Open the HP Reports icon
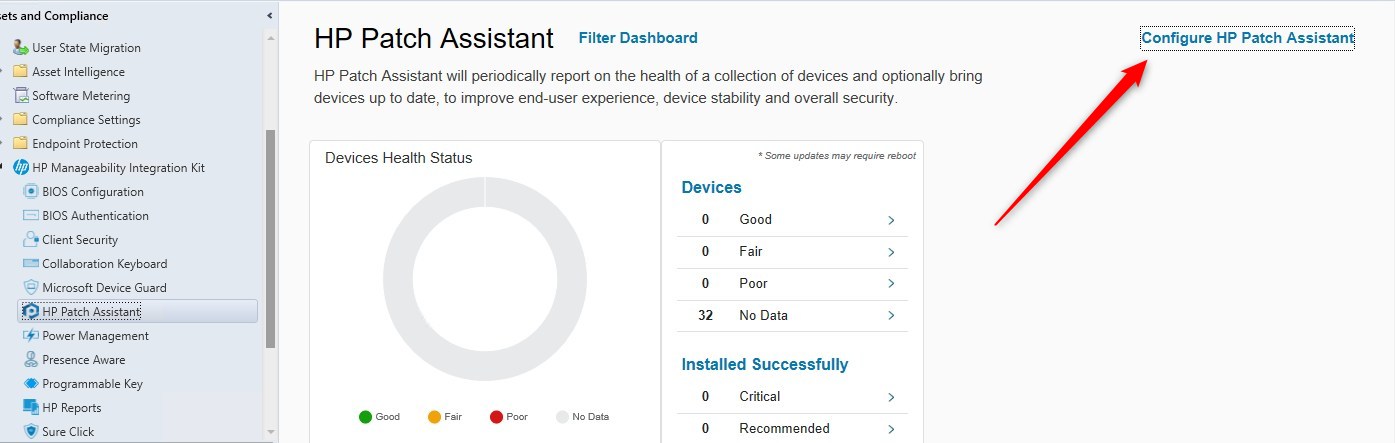This screenshot has width=1395, height=443. pyautogui.click(x=30, y=408)
